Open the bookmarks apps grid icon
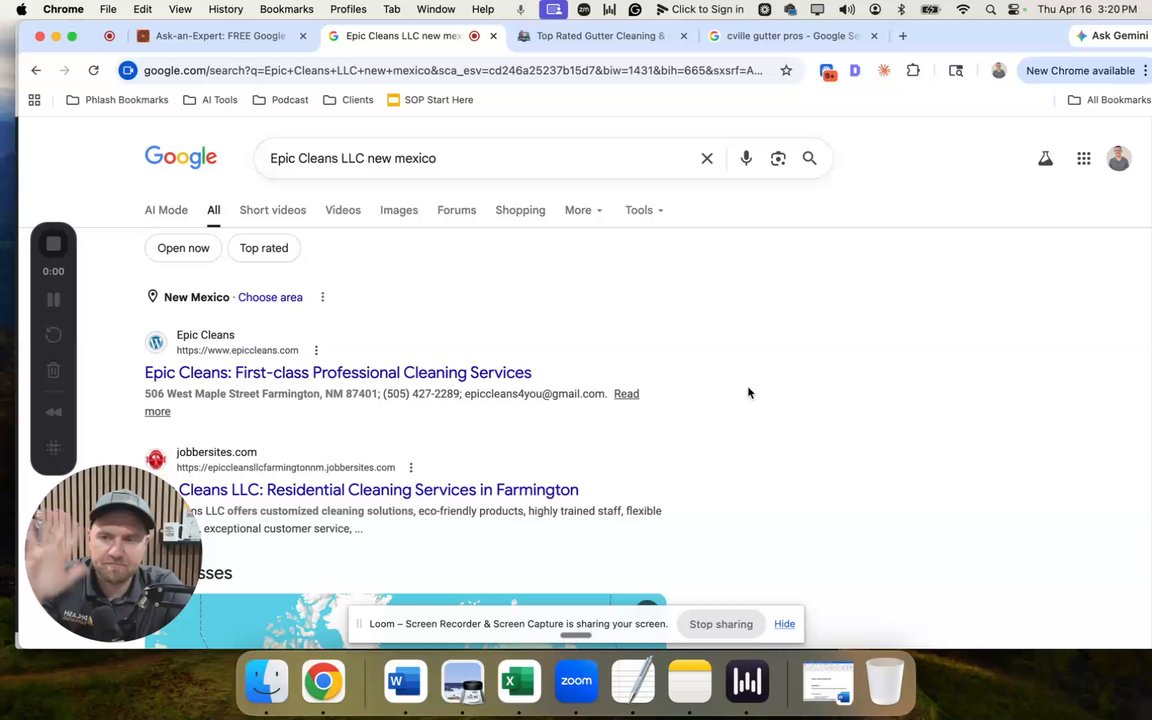 point(35,100)
